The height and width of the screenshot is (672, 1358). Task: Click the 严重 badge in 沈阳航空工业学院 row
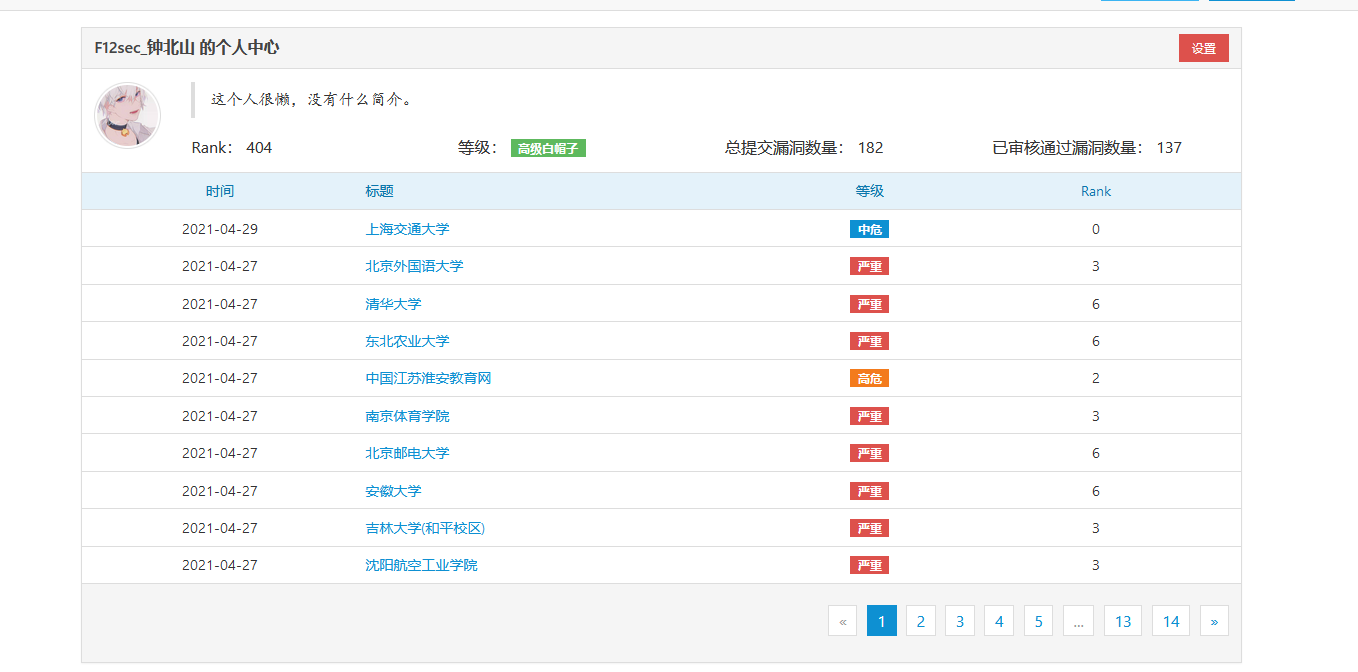point(869,565)
